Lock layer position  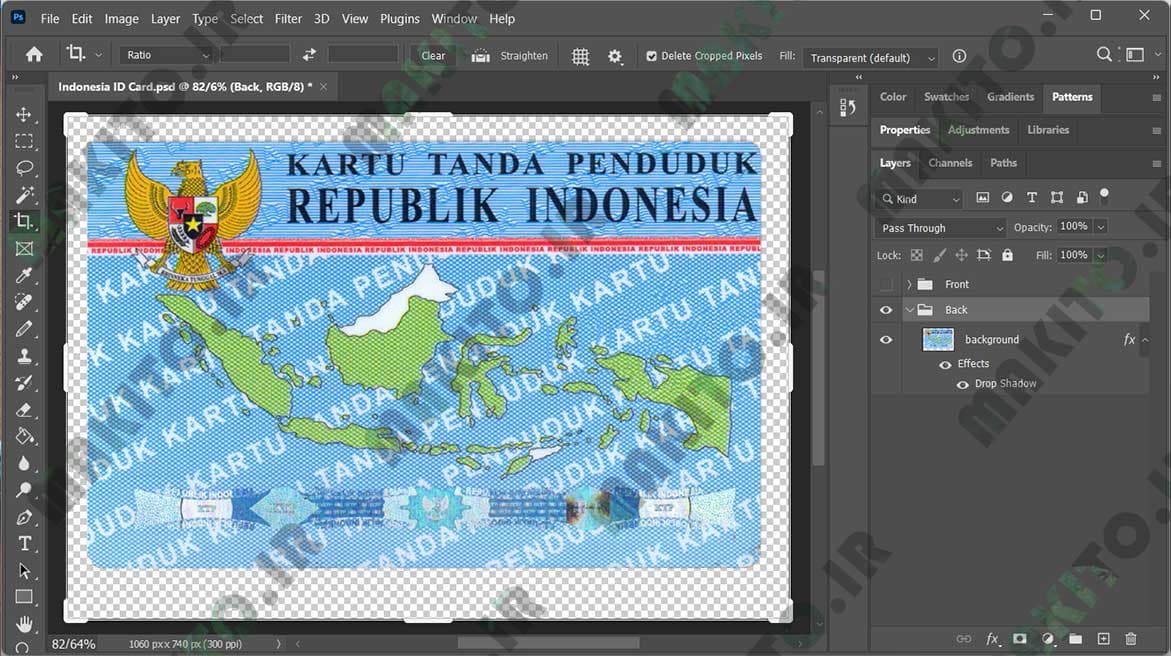[x=961, y=256]
